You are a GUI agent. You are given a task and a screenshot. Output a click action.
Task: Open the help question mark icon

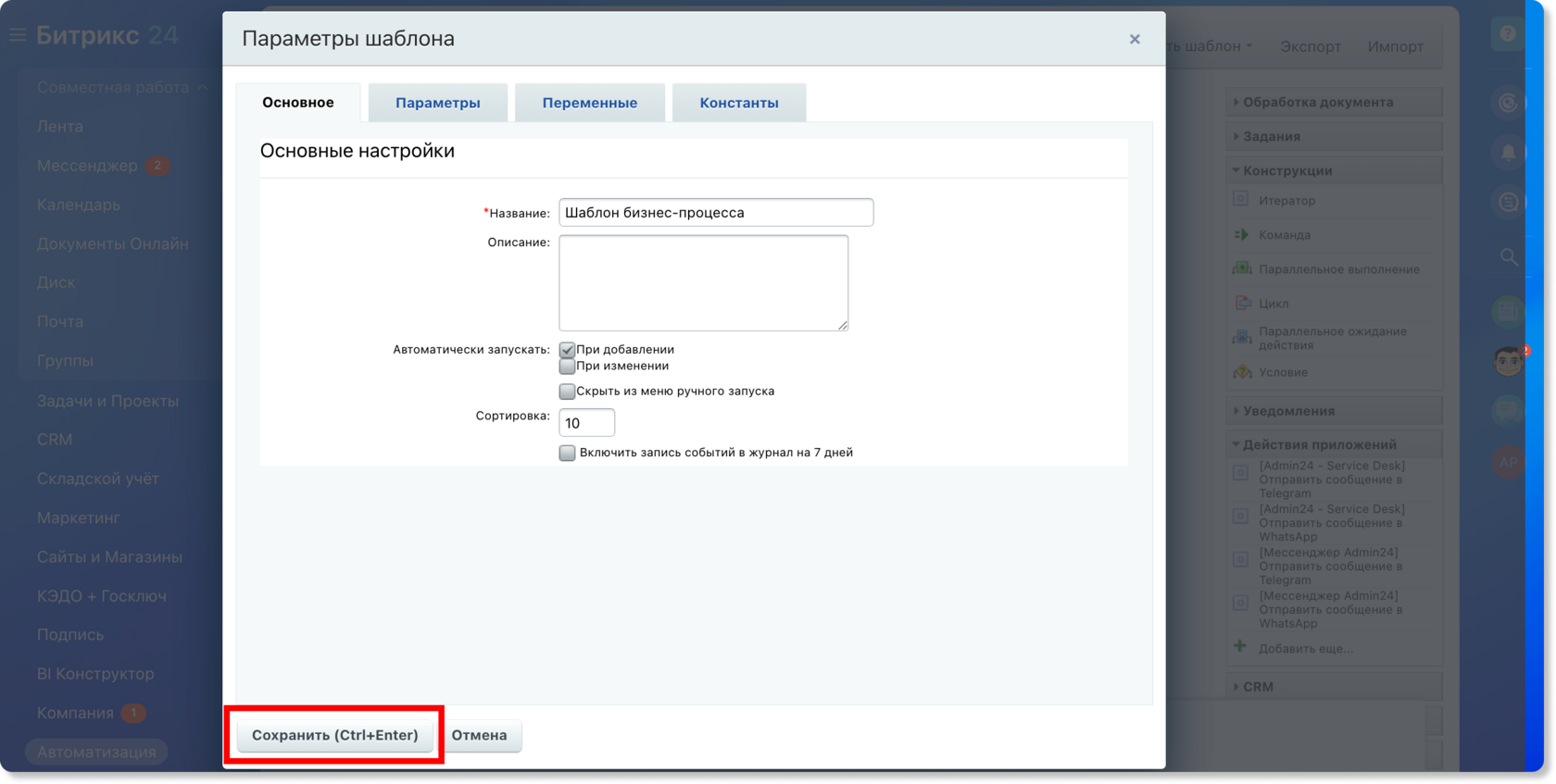[x=1508, y=34]
